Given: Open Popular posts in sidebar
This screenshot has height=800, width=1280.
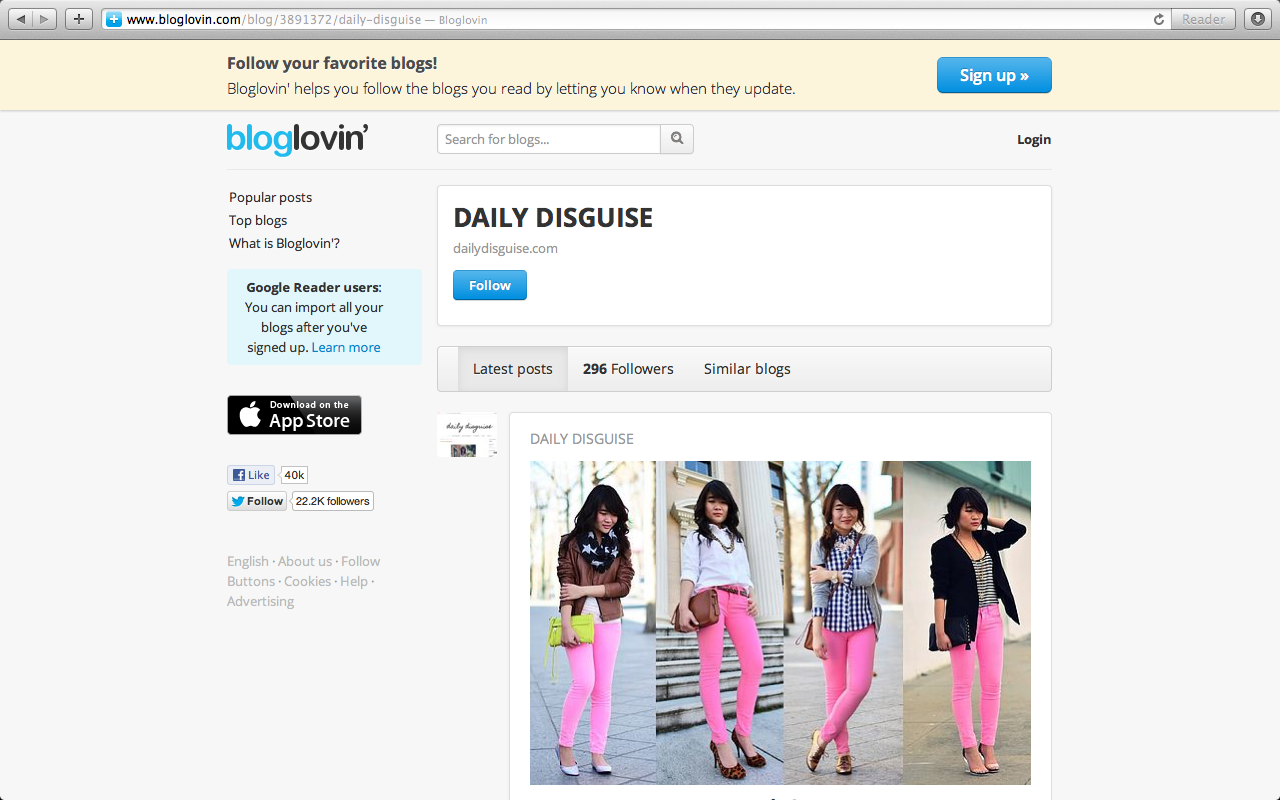Looking at the screenshot, I should coord(270,197).
